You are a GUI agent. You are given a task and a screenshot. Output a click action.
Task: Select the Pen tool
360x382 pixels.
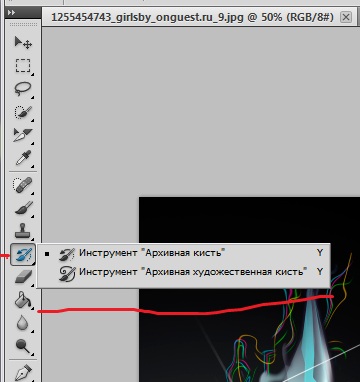tap(23, 373)
